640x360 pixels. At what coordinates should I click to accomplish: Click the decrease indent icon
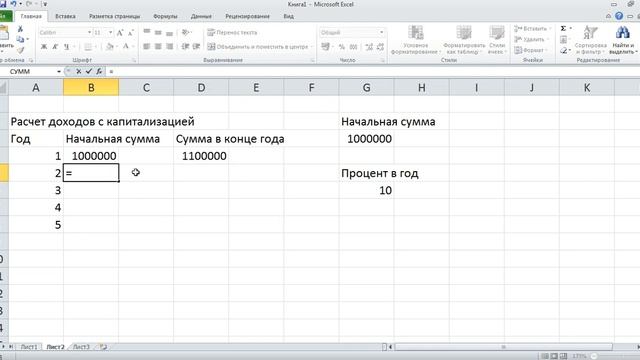(185, 47)
